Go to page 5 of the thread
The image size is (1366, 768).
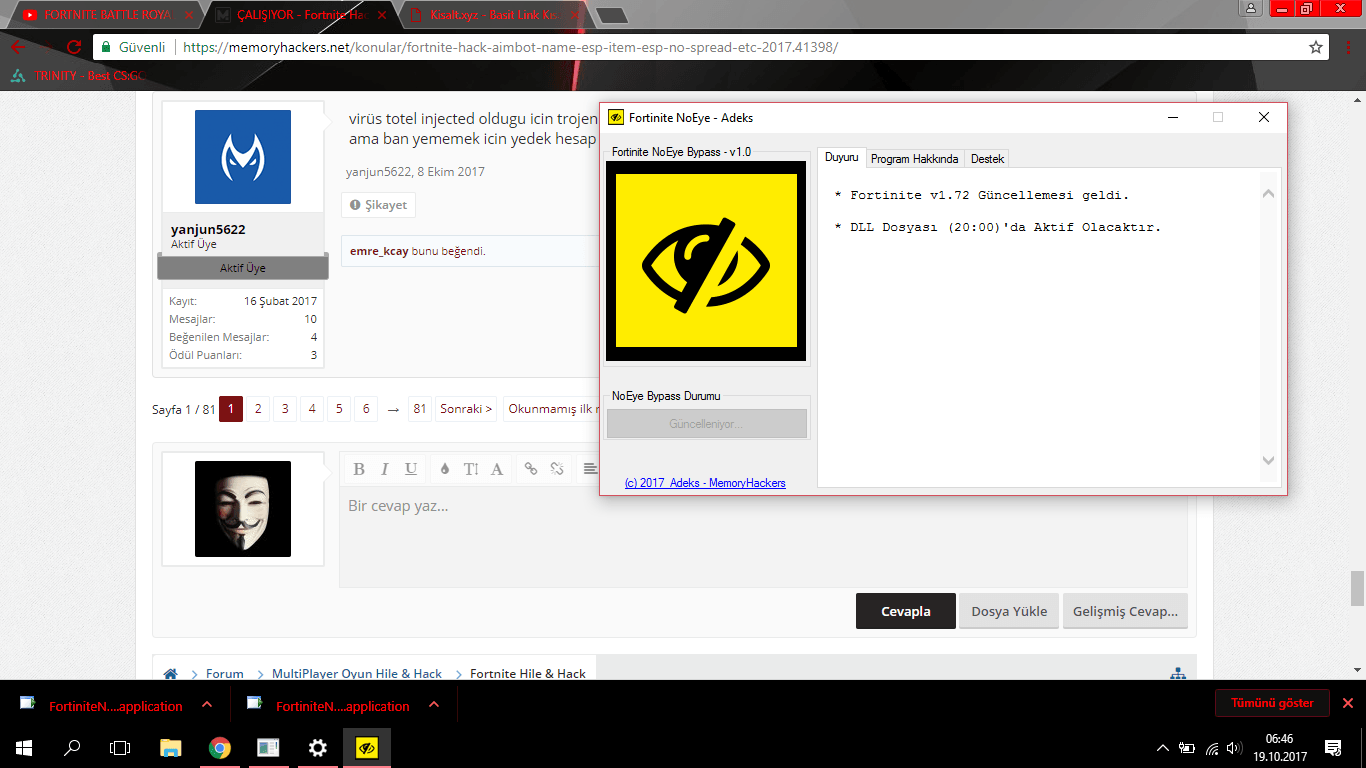click(339, 409)
